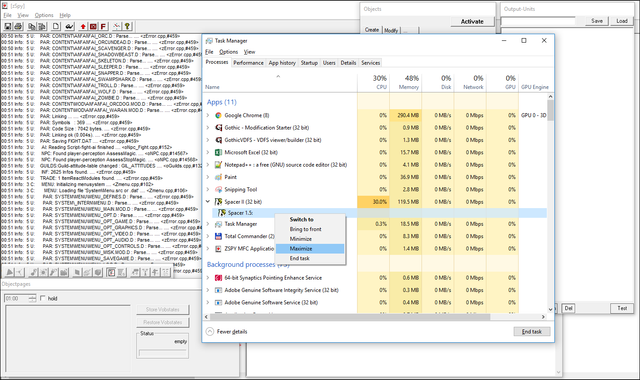
Task: Collapse the Spacer II process group
Action: pyautogui.click(x=208, y=202)
